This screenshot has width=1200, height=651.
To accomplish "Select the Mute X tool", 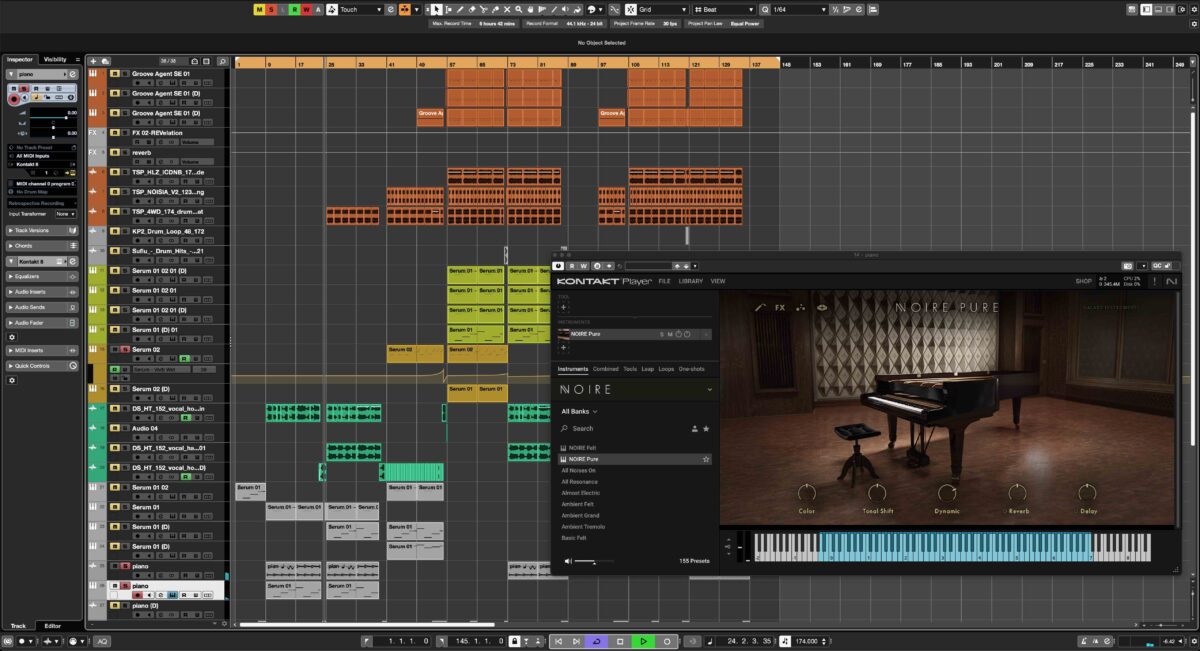I will [507, 9].
